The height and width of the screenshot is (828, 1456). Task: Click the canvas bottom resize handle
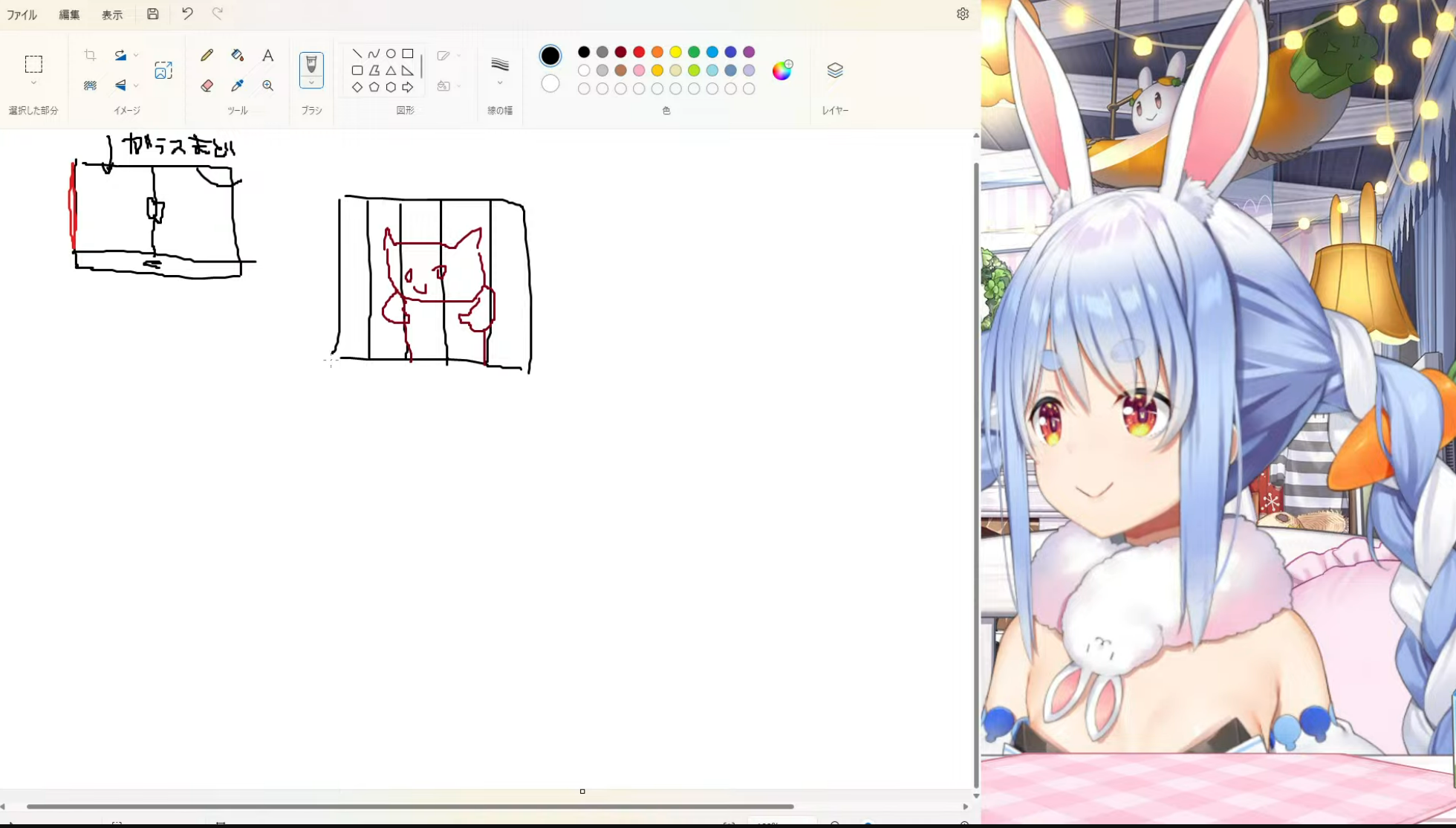click(582, 792)
